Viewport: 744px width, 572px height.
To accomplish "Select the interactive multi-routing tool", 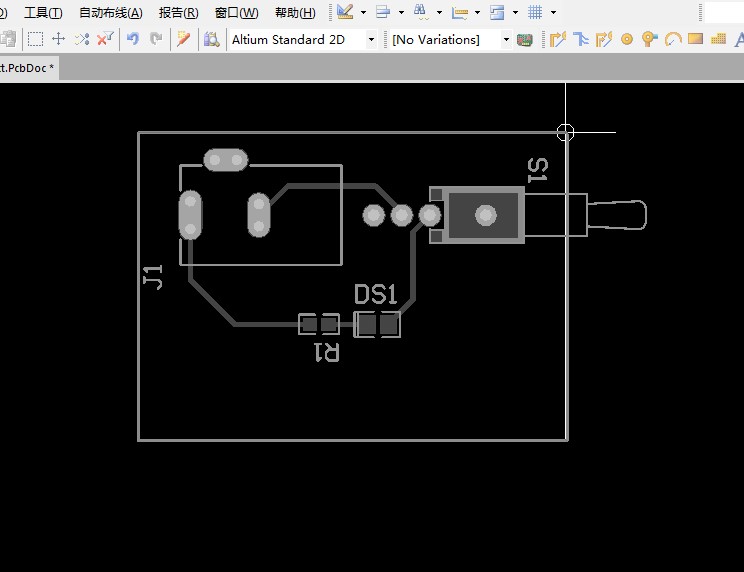I will click(581, 39).
